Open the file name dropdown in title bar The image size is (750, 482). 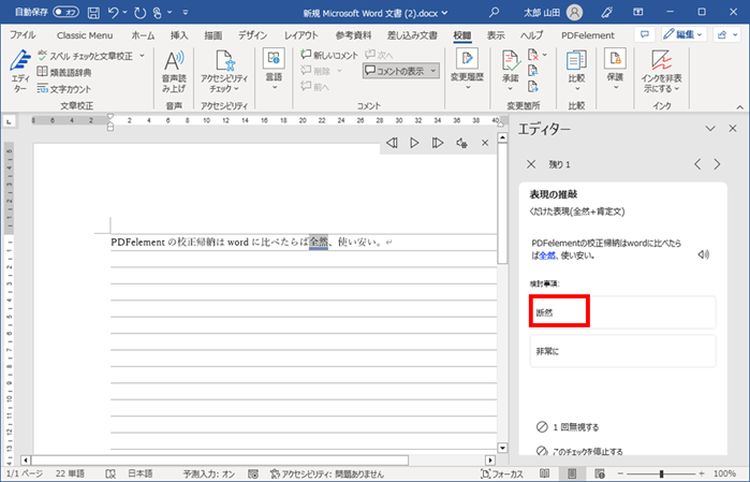click(x=445, y=13)
